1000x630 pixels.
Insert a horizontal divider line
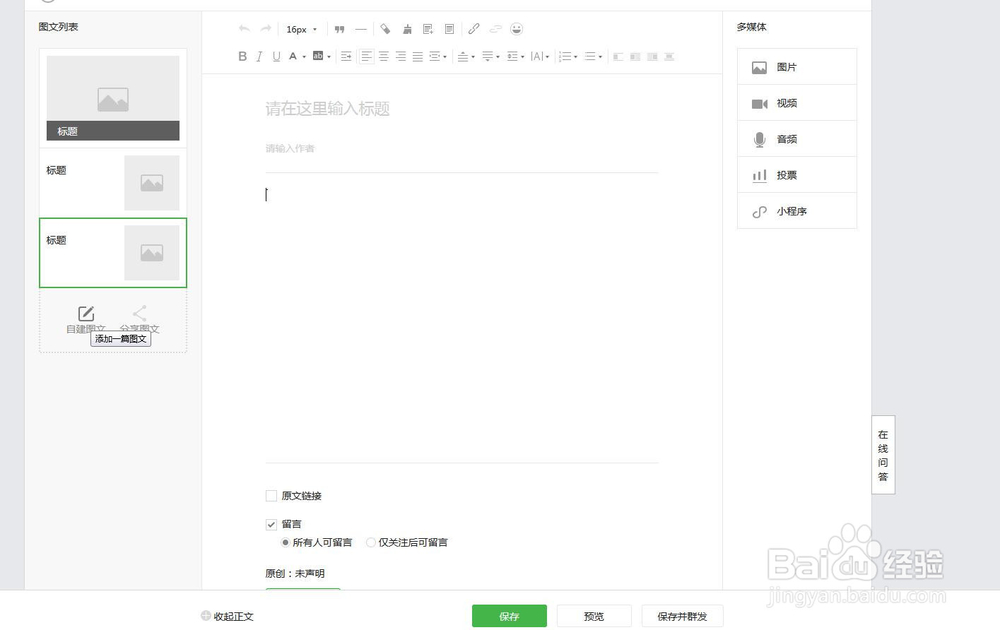pos(360,29)
